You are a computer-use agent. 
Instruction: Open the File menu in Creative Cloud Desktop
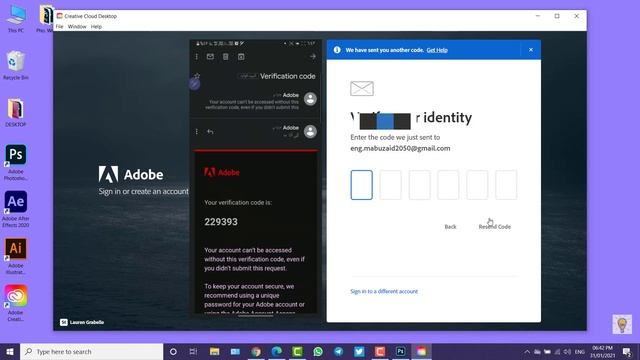pos(60,27)
